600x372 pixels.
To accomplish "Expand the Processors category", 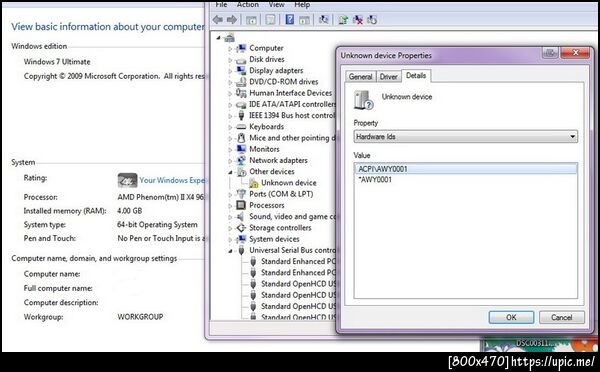I will click(230, 206).
